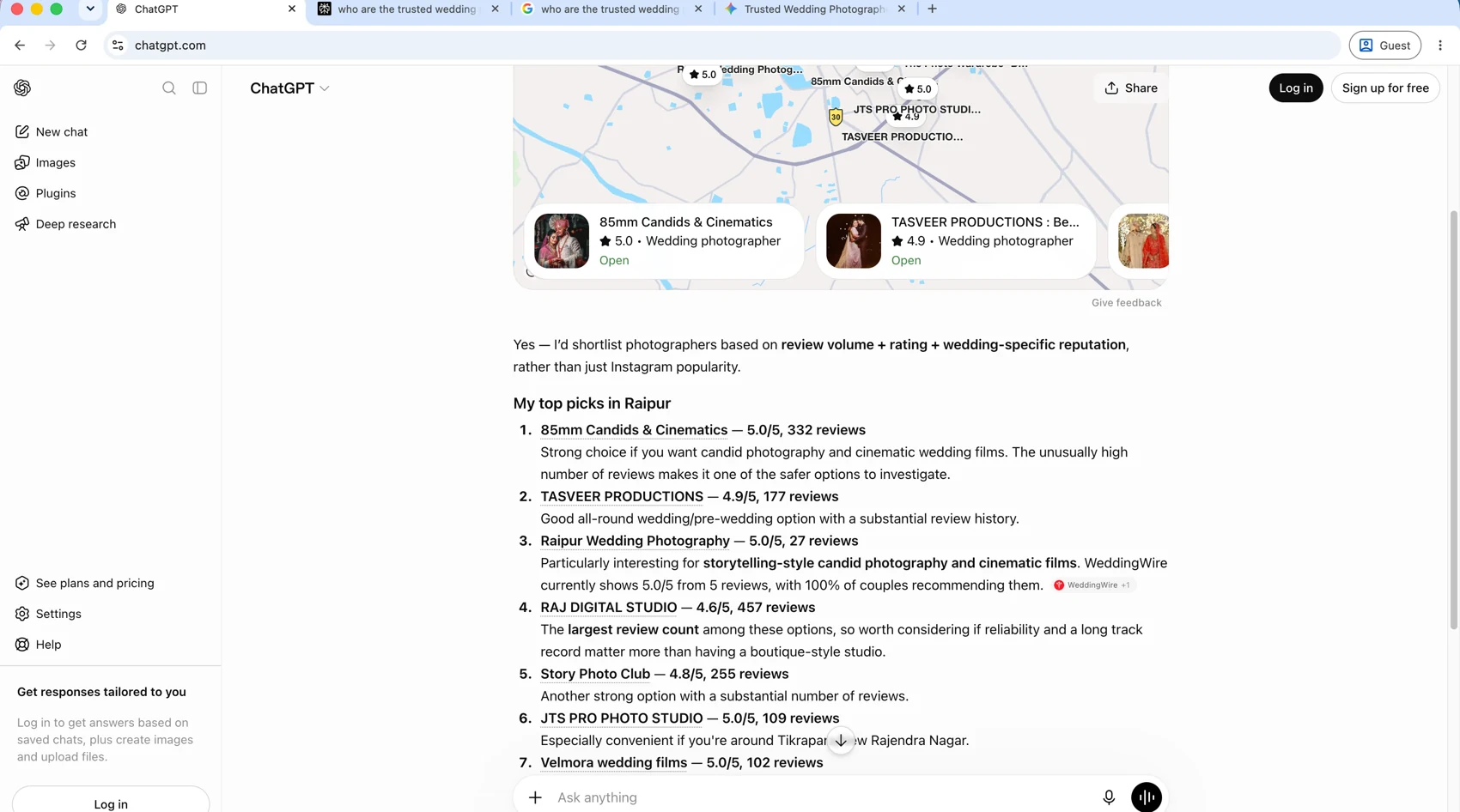Click the Log in button at top right
The width and height of the screenshot is (1460, 812).
coord(1296,88)
